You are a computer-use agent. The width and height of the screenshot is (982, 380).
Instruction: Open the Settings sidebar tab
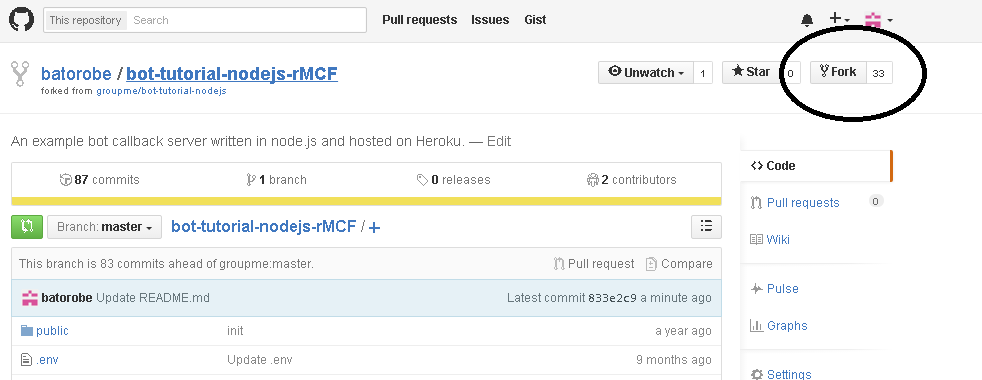pyautogui.click(x=780, y=374)
